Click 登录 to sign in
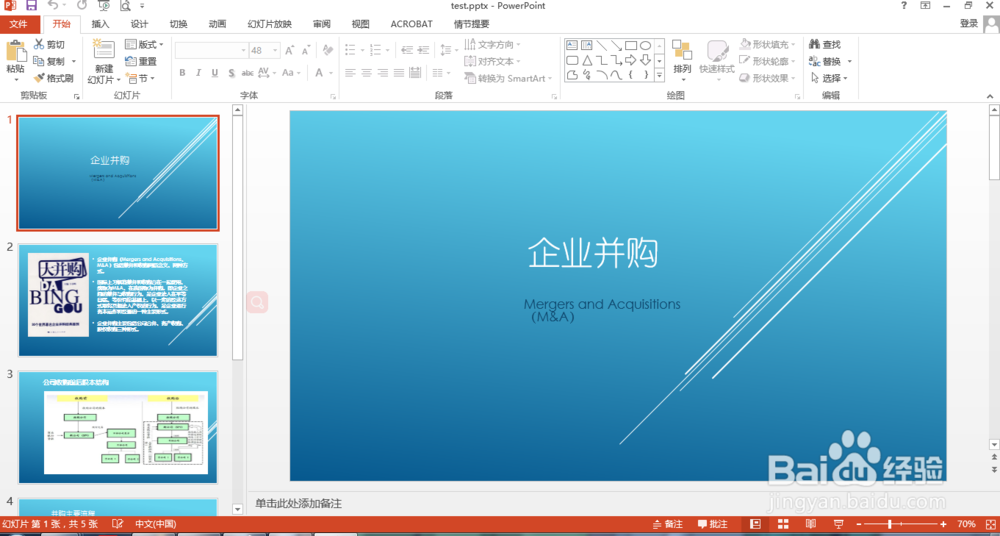1000x536 pixels. 969,24
